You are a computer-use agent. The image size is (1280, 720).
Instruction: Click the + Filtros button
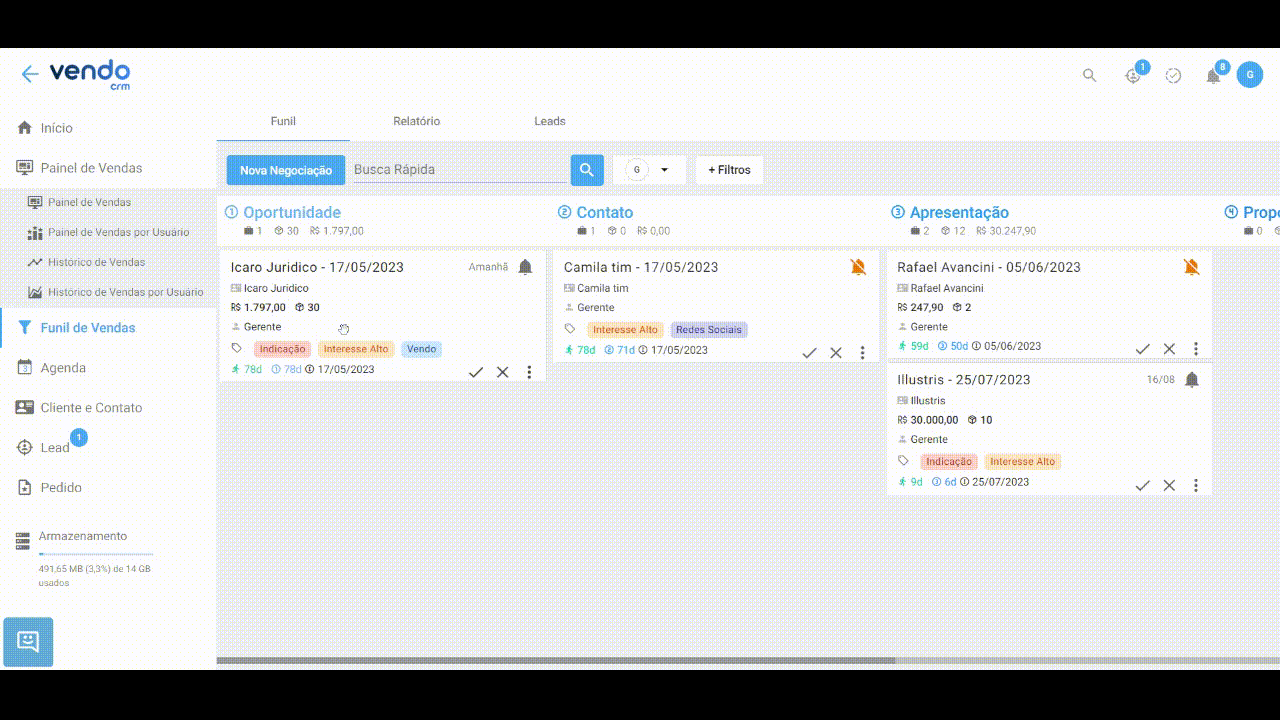click(729, 170)
